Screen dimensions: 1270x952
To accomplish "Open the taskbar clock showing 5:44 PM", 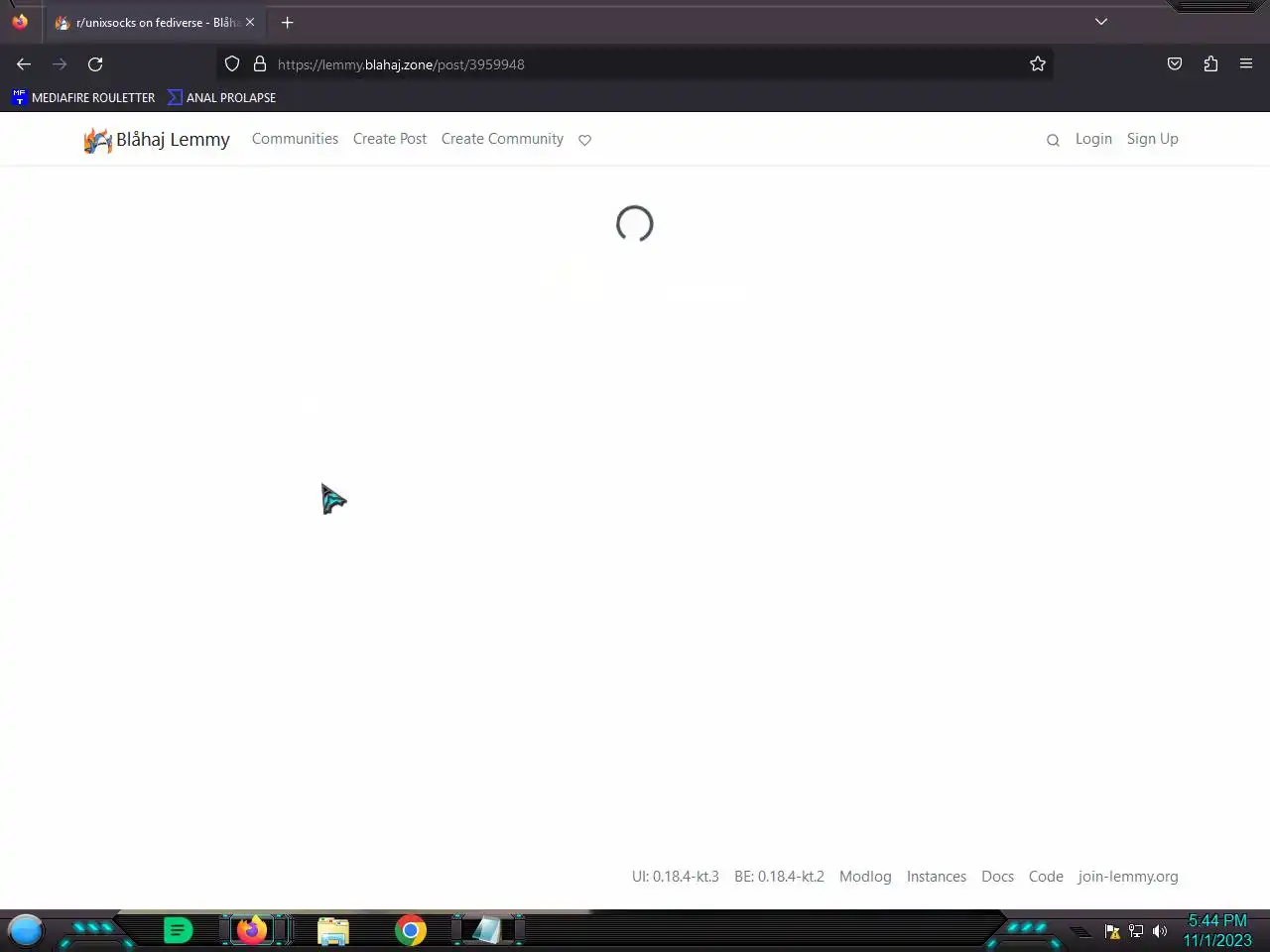I will tap(1217, 930).
